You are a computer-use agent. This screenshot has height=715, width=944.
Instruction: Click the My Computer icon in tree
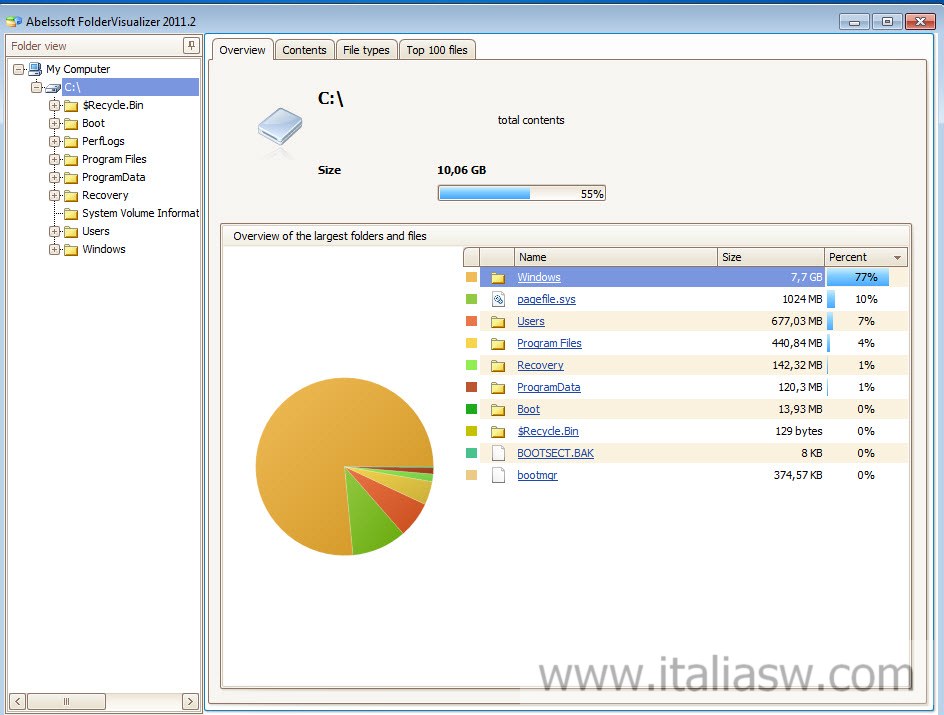(35, 69)
